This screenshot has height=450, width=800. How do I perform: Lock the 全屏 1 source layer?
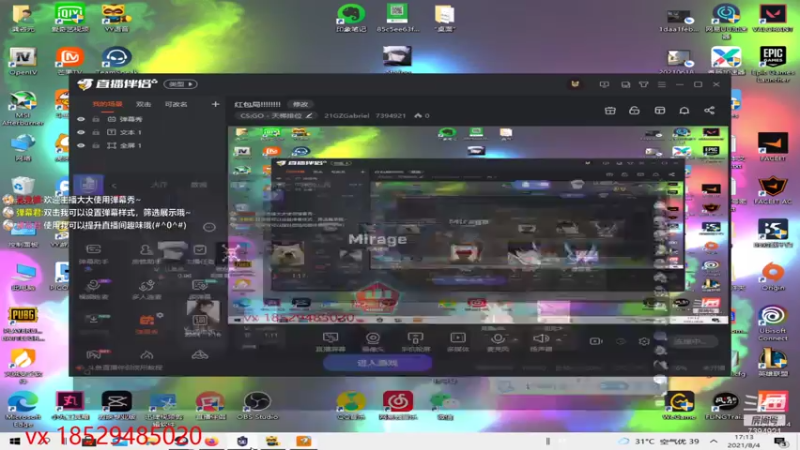pos(95,145)
